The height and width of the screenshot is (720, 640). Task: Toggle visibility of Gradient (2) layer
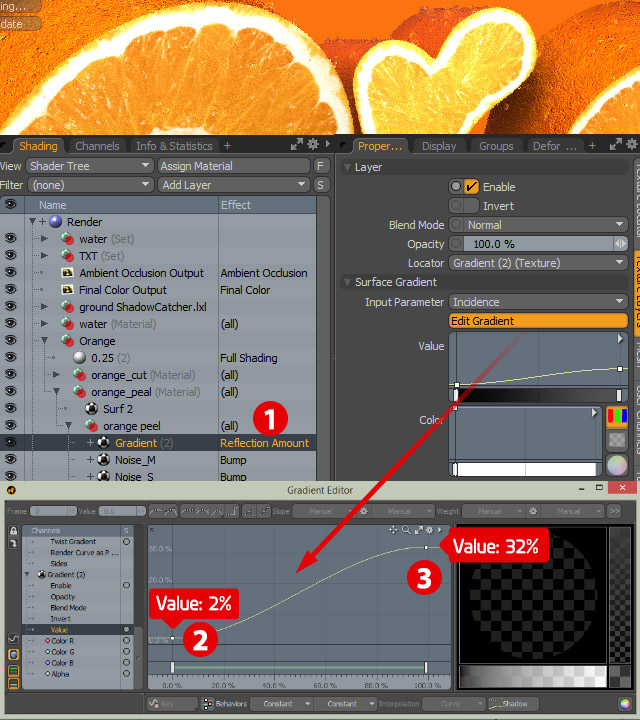point(11,442)
